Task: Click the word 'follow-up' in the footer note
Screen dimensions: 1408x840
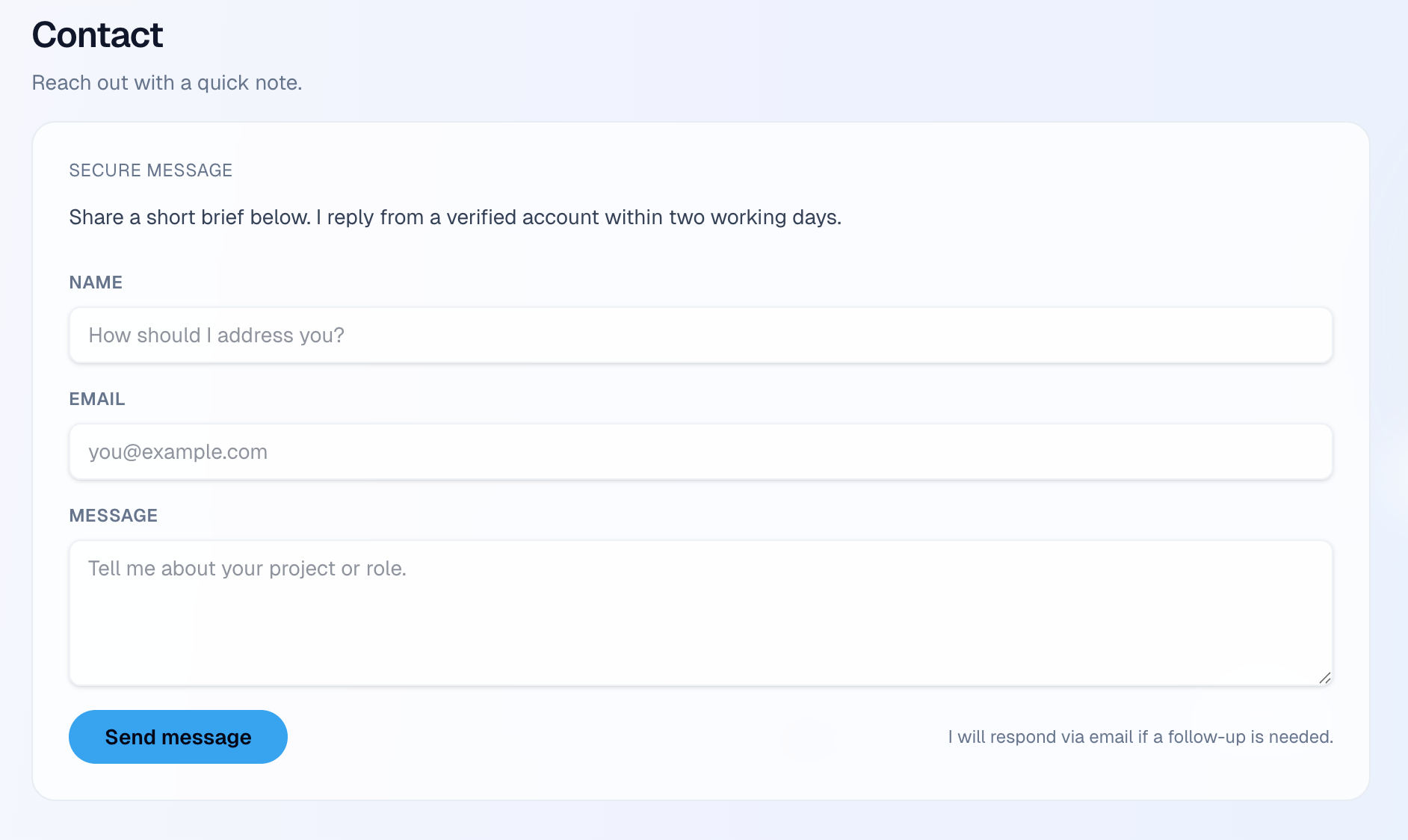Action: click(x=1206, y=737)
